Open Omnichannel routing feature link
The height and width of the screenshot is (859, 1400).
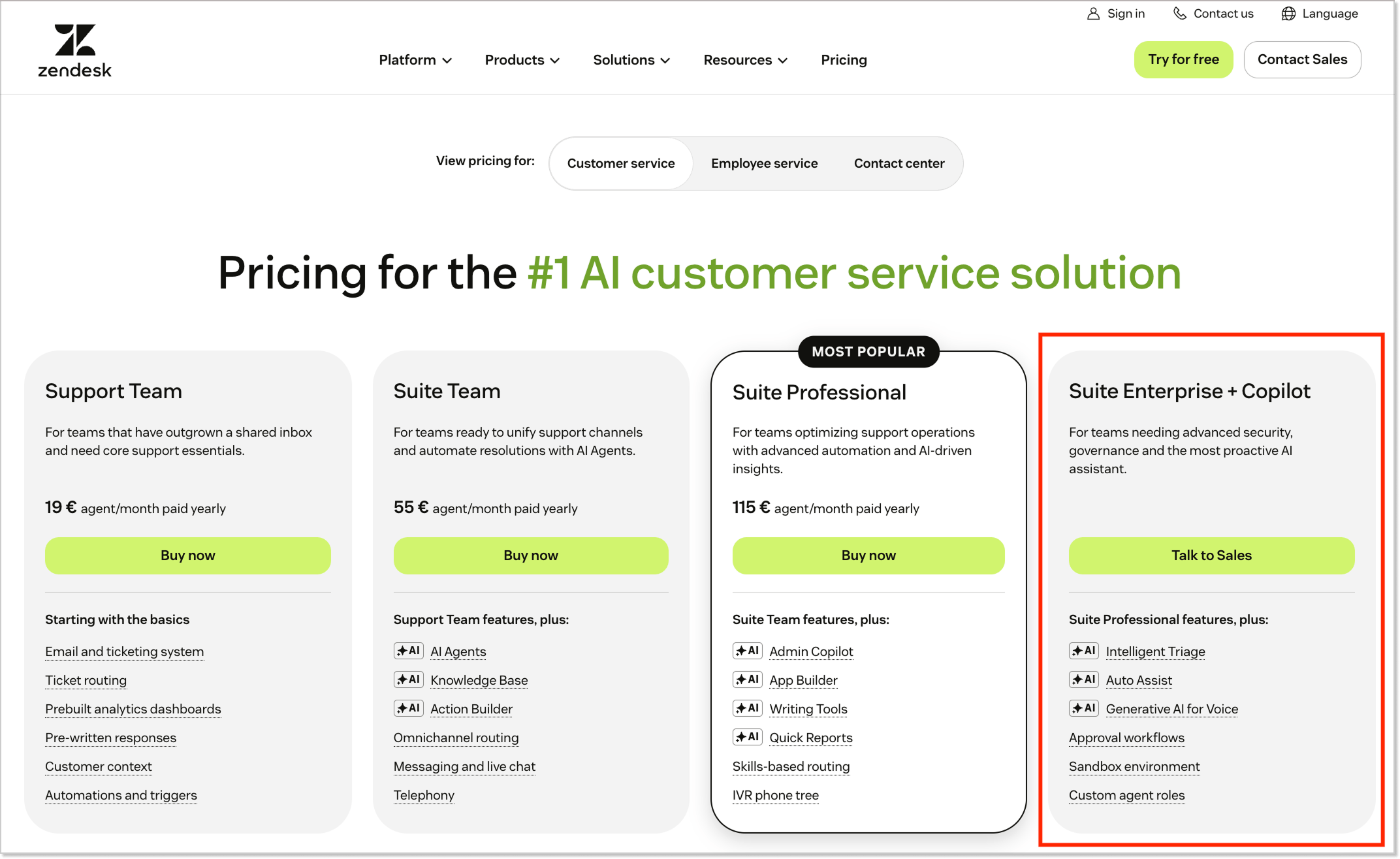click(x=456, y=738)
